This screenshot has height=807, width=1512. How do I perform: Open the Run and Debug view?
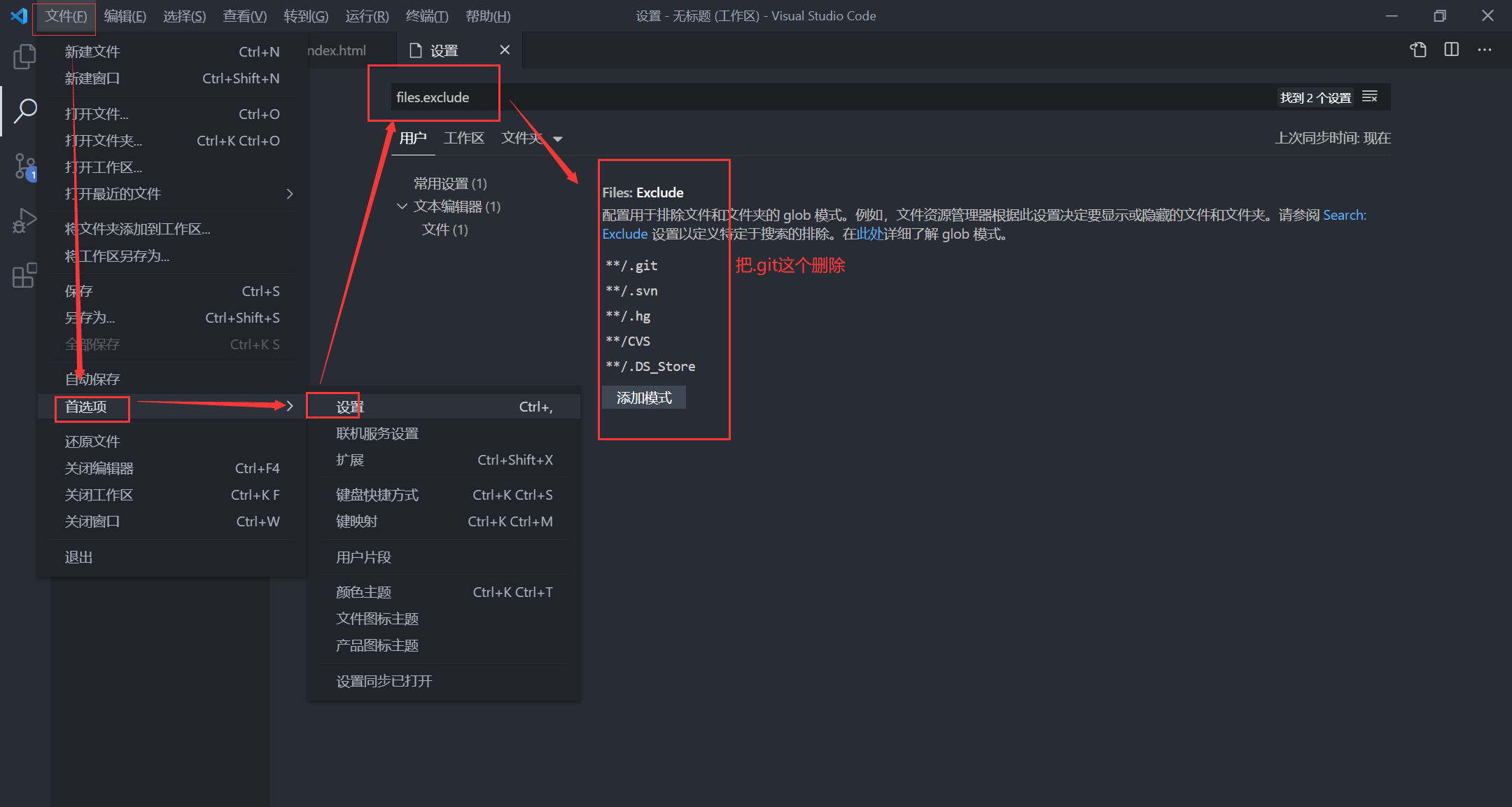coord(24,221)
